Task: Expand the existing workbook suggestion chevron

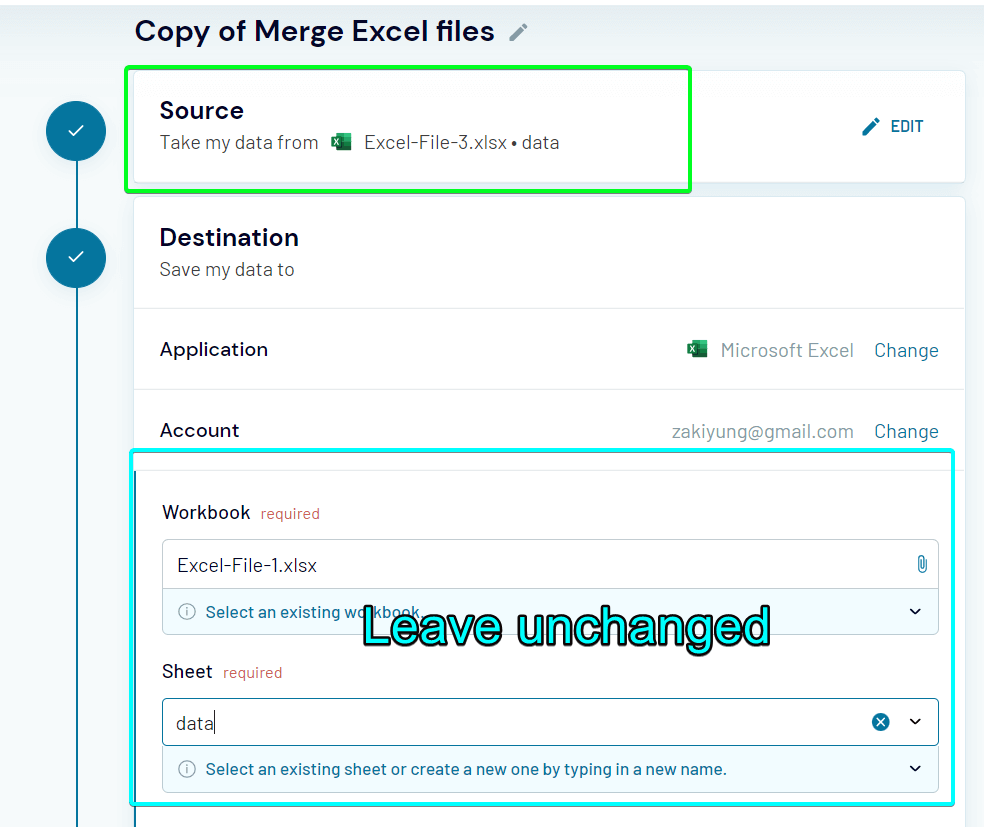Action: pyautogui.click(x=915, y=611)
